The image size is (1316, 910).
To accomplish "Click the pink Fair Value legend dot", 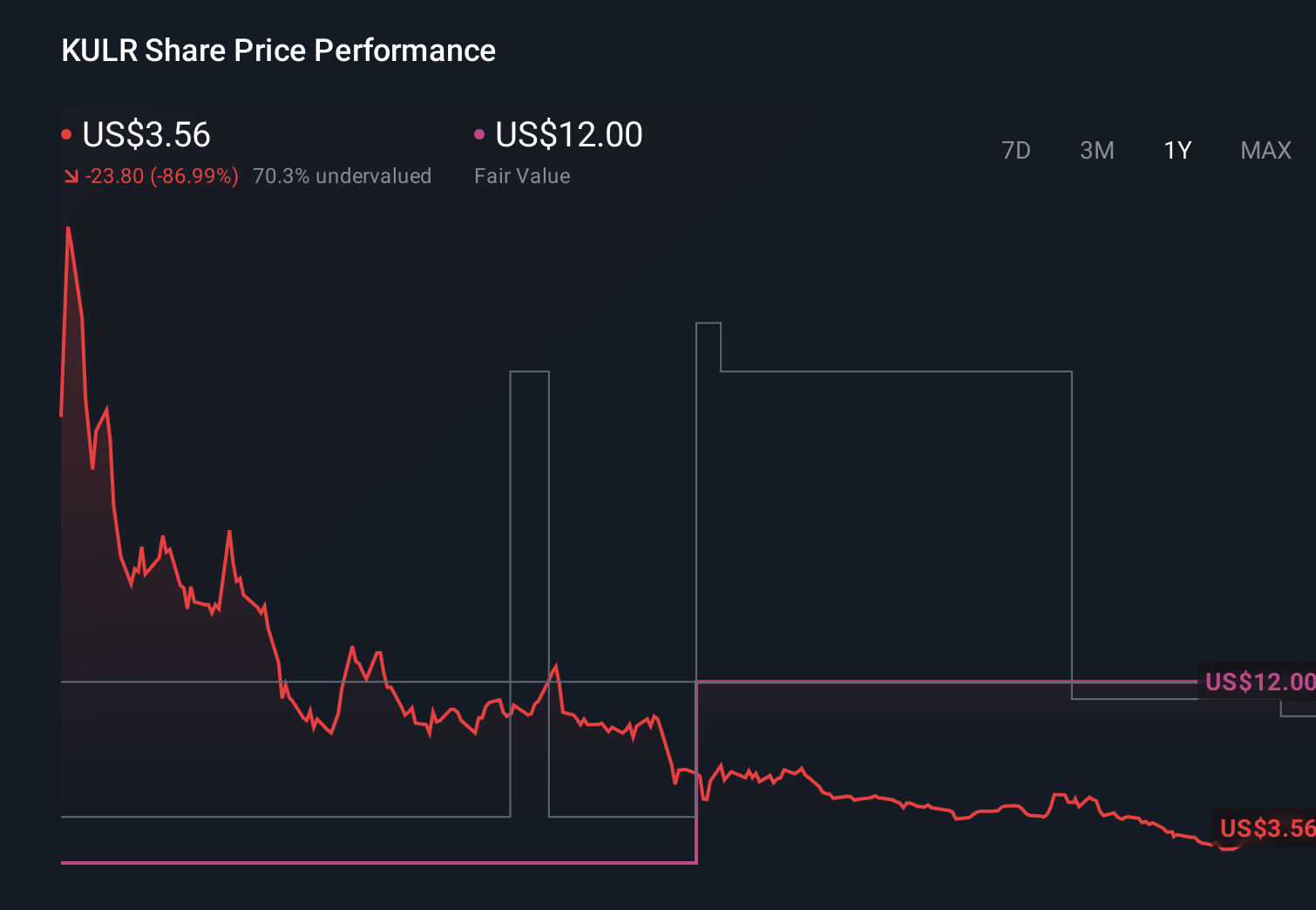I will (479, 133).
